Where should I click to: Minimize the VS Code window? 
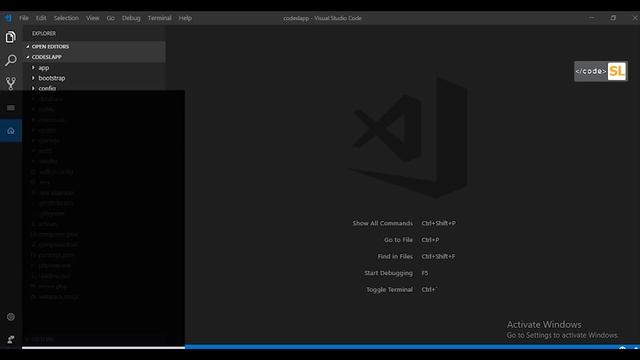click(591, 18)
